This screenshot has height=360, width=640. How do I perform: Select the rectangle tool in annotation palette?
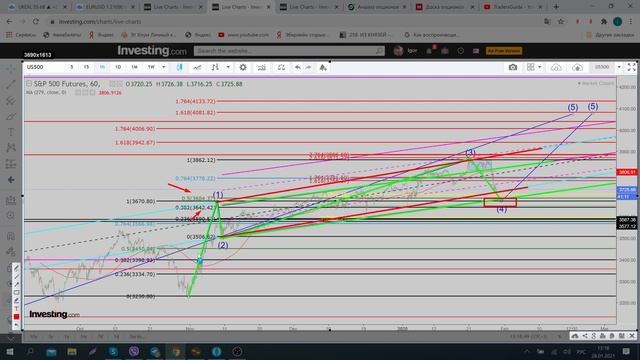pos(16,293)
